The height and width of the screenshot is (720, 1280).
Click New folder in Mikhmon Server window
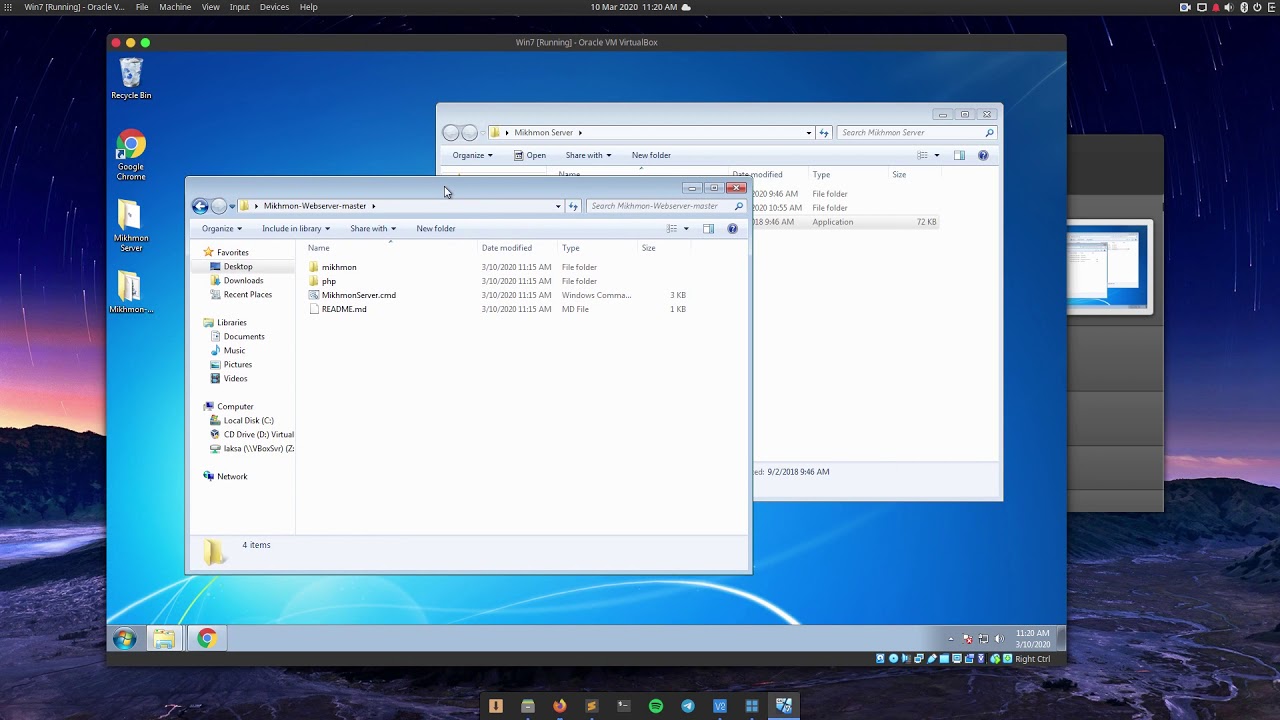(x=651, y=155)
